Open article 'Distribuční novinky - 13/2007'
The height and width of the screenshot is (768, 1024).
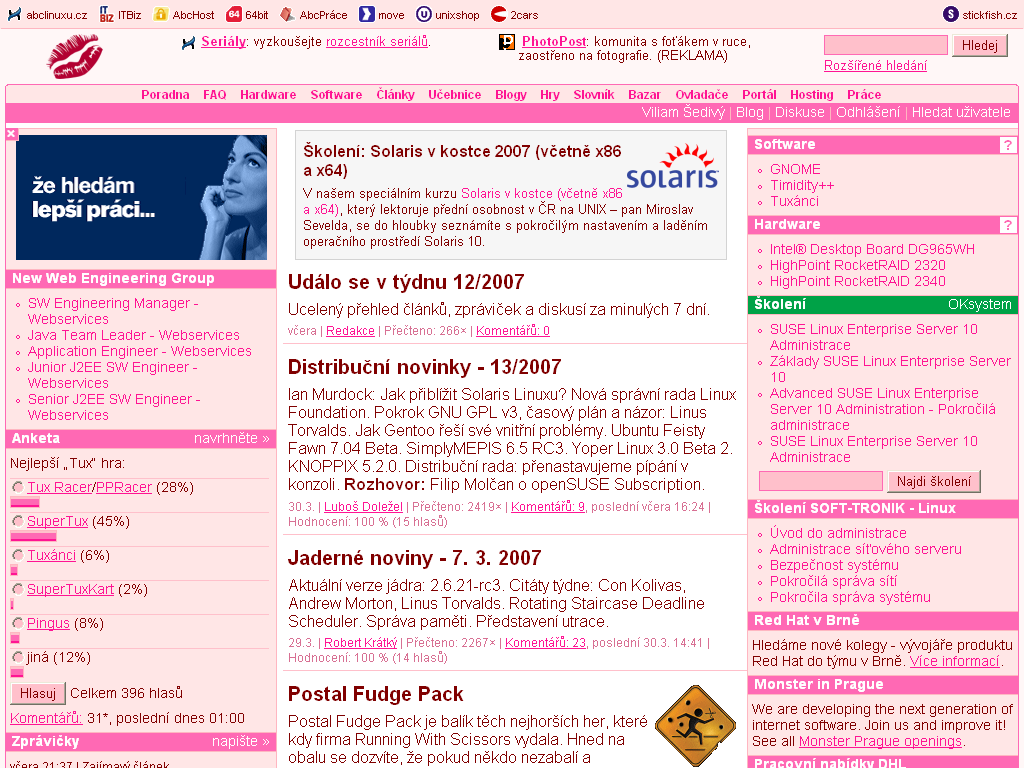click(x=424, y=367)
